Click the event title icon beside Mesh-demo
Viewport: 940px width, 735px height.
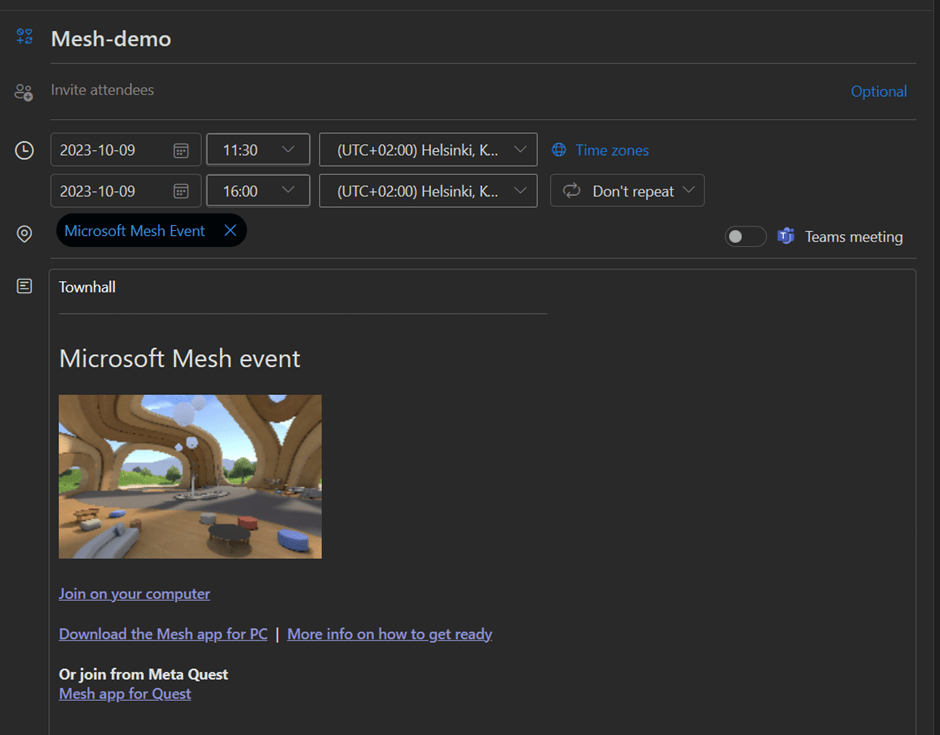pos(24,37)
